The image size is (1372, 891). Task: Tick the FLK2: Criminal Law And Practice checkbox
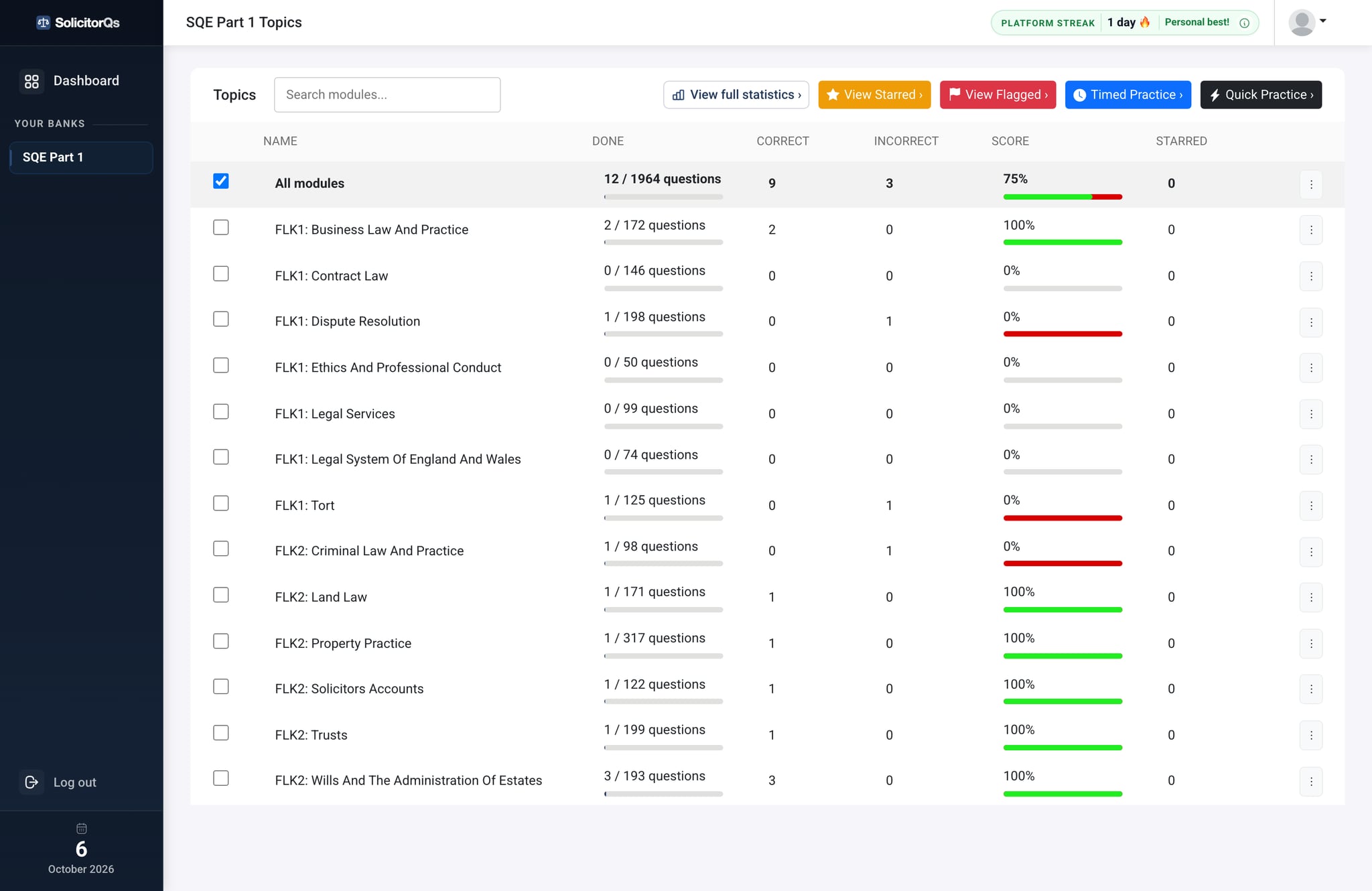coord(221,549)
